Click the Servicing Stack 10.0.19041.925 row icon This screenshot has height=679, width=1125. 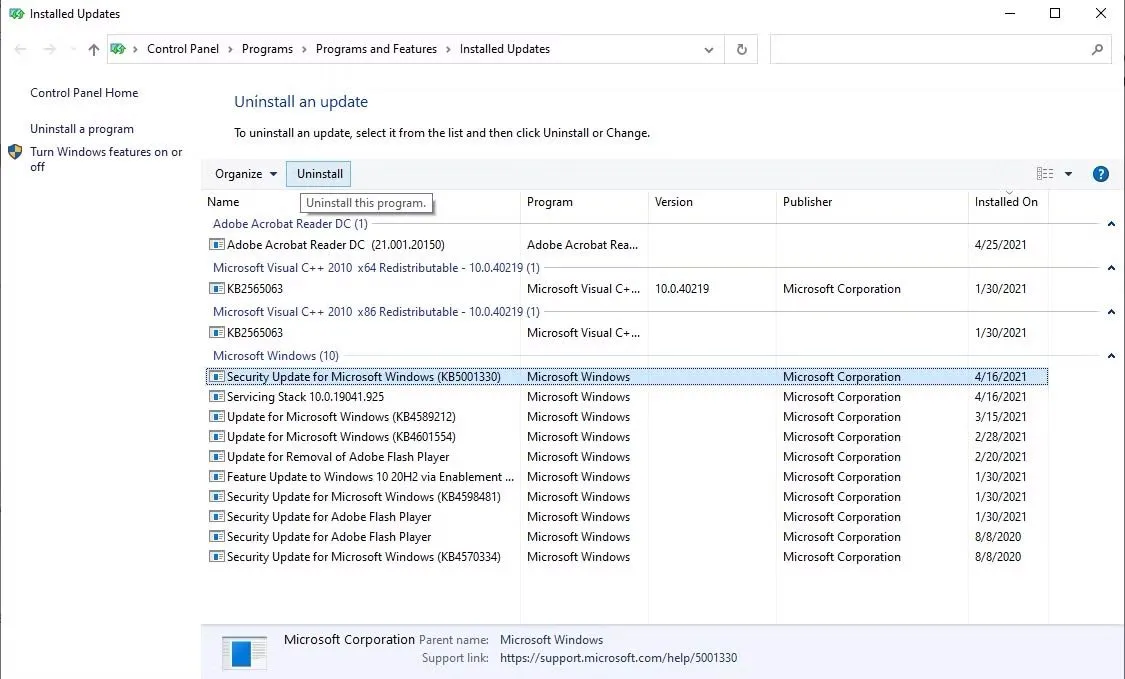pos(216,397)
